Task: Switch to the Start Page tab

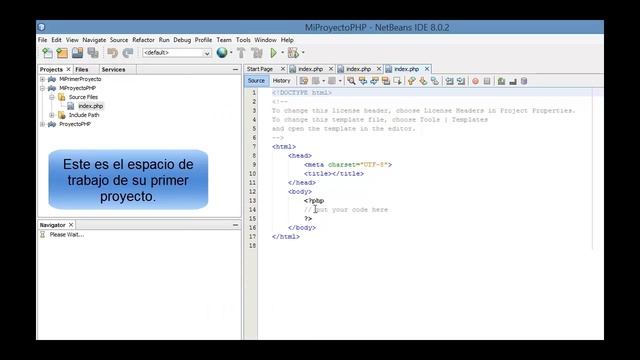Action: tap(260, 69)
